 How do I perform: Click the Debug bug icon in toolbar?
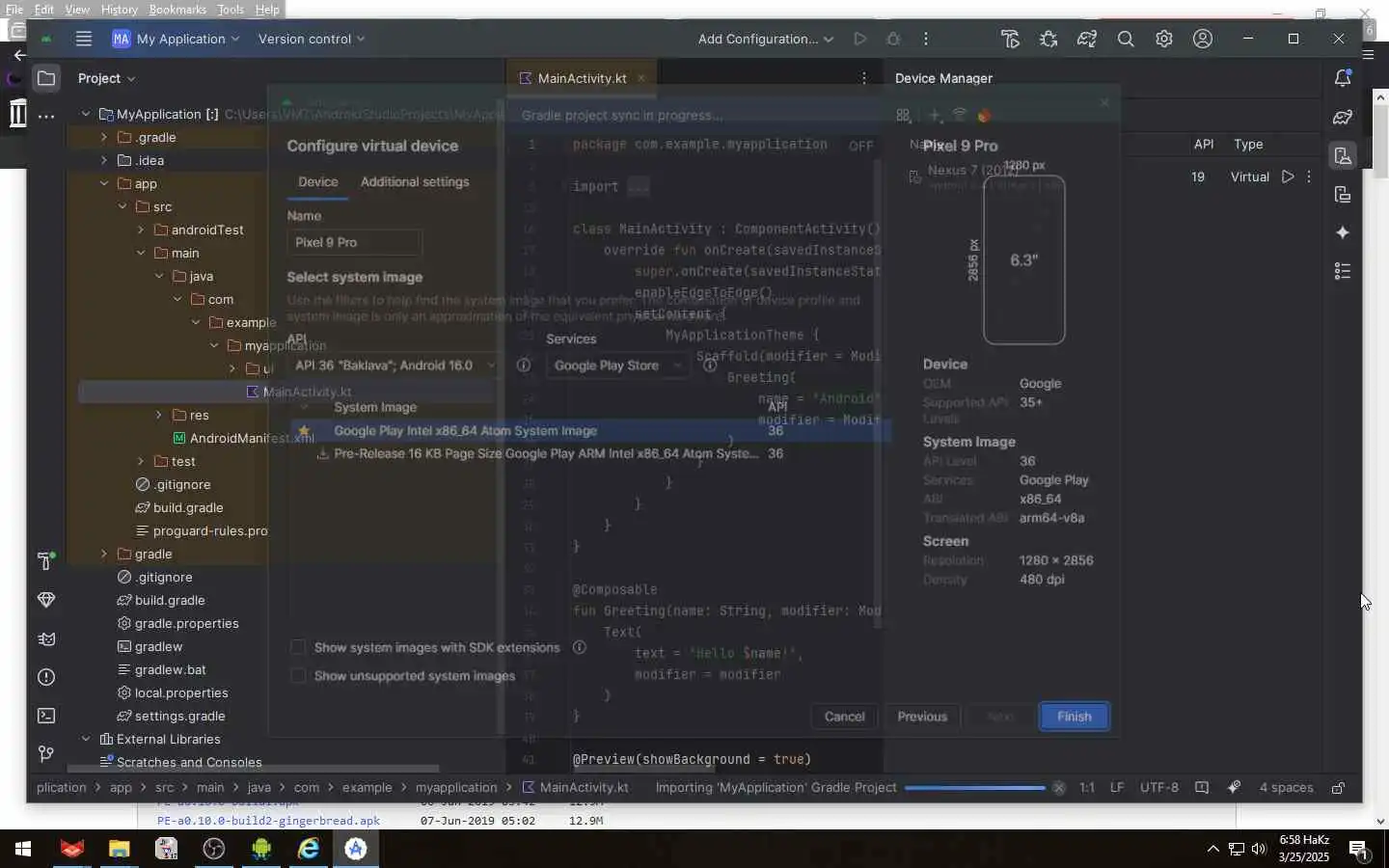[893, 39]
